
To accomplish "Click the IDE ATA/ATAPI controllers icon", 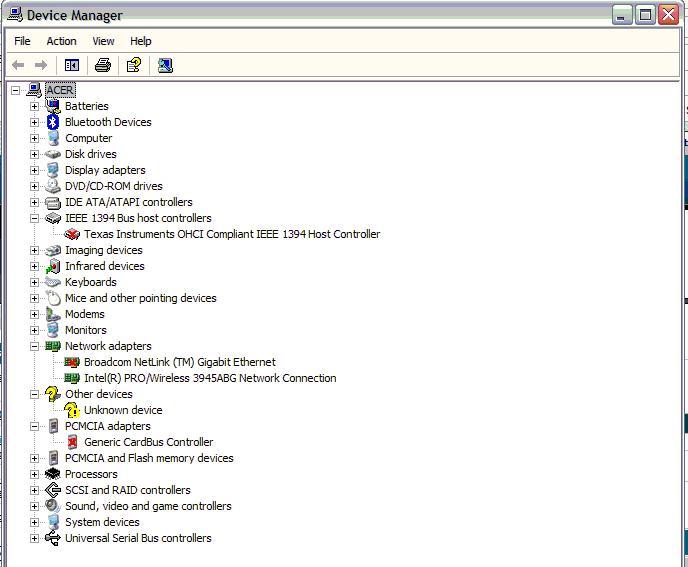I will (x=53, y=202).
